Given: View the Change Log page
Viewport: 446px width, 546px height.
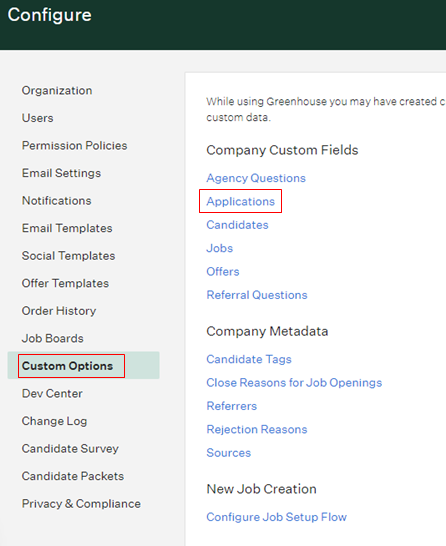Looking at the screenshot, I should (54, 421).
